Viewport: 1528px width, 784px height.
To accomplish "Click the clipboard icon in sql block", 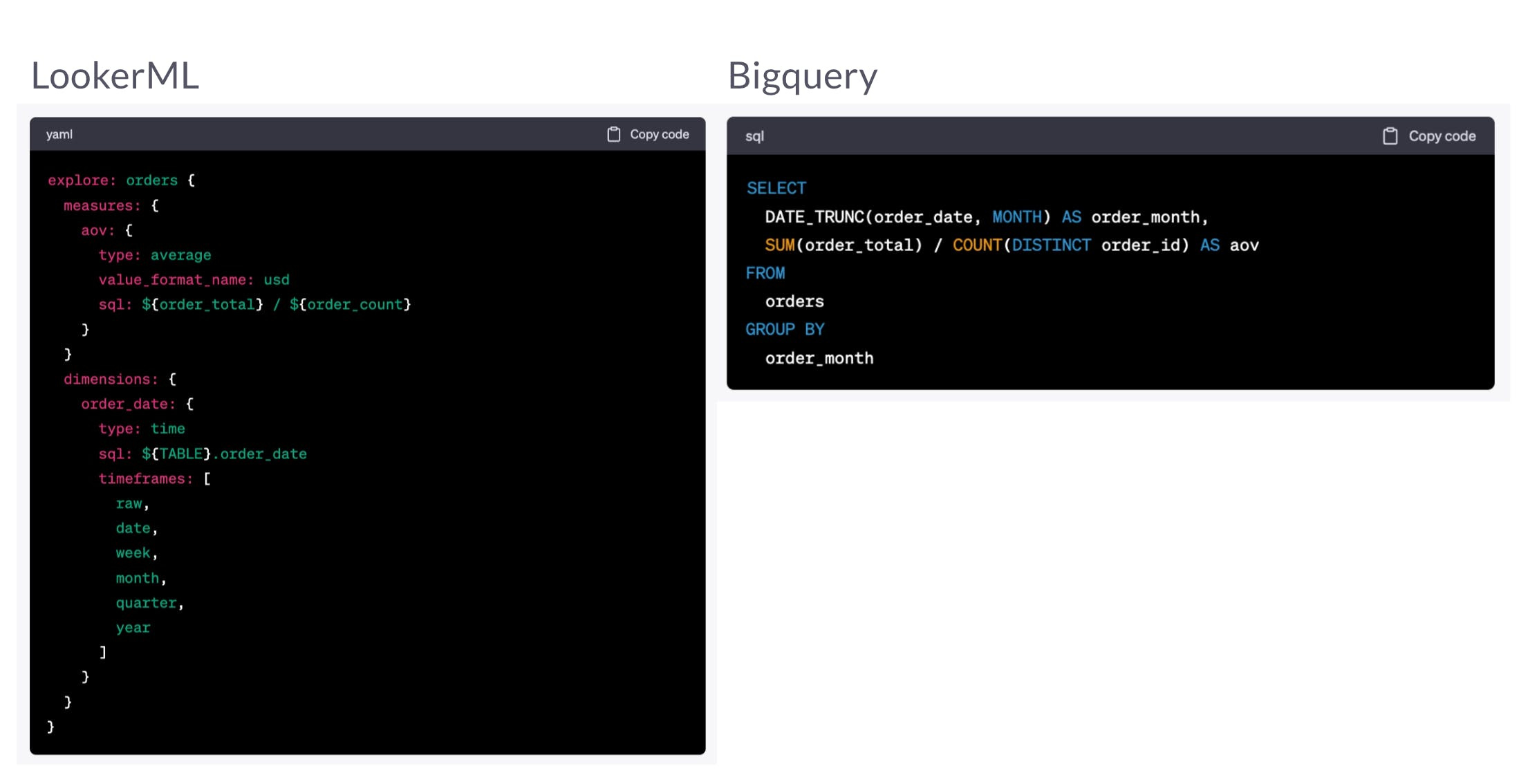I will (x=1390, y=136).
